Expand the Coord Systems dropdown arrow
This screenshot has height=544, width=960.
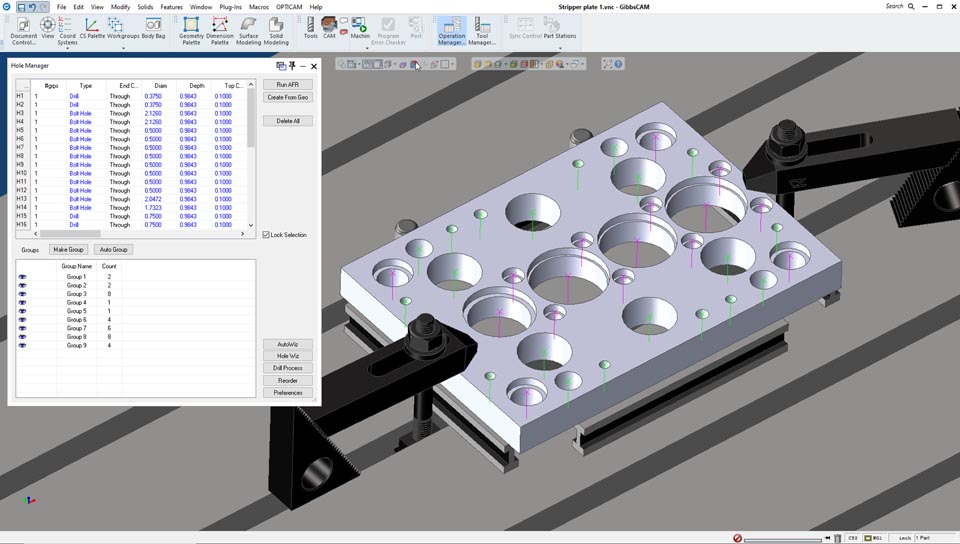point(67,48)
